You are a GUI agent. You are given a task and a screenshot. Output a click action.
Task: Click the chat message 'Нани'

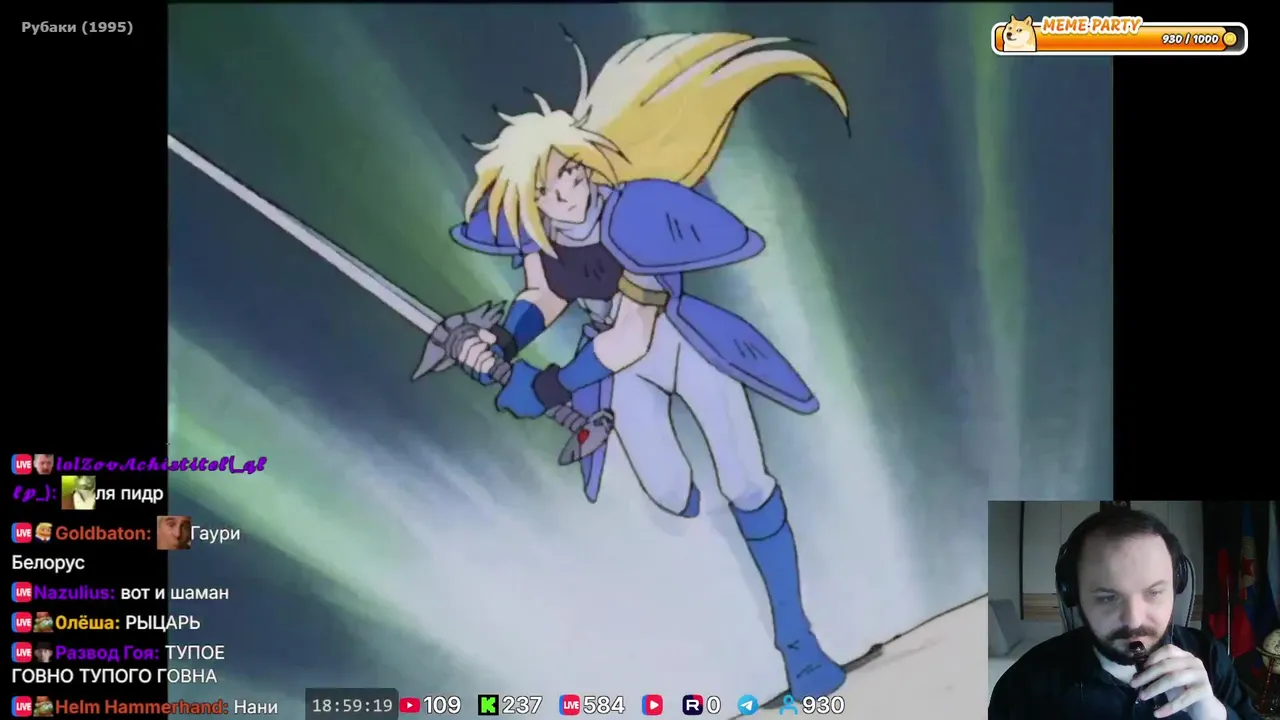point(256,707)
